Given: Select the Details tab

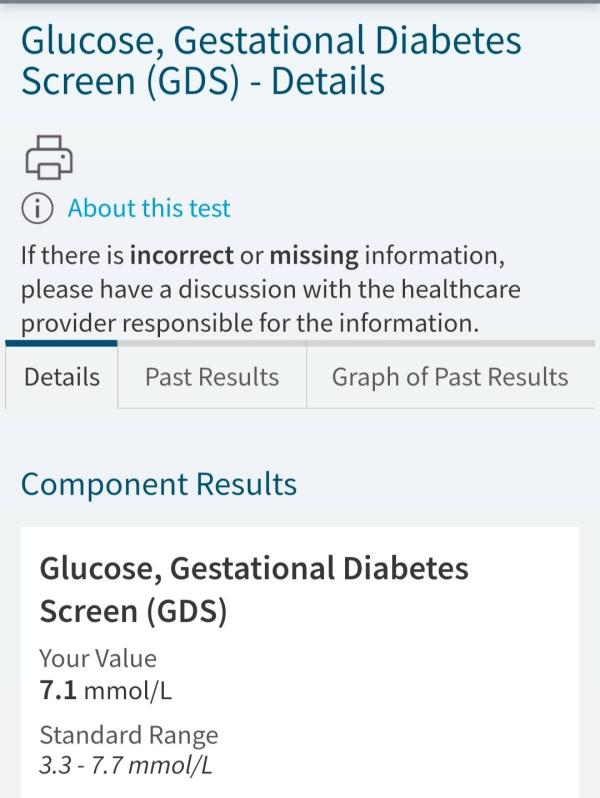Looking at the screenshot, I should (62, 377).
